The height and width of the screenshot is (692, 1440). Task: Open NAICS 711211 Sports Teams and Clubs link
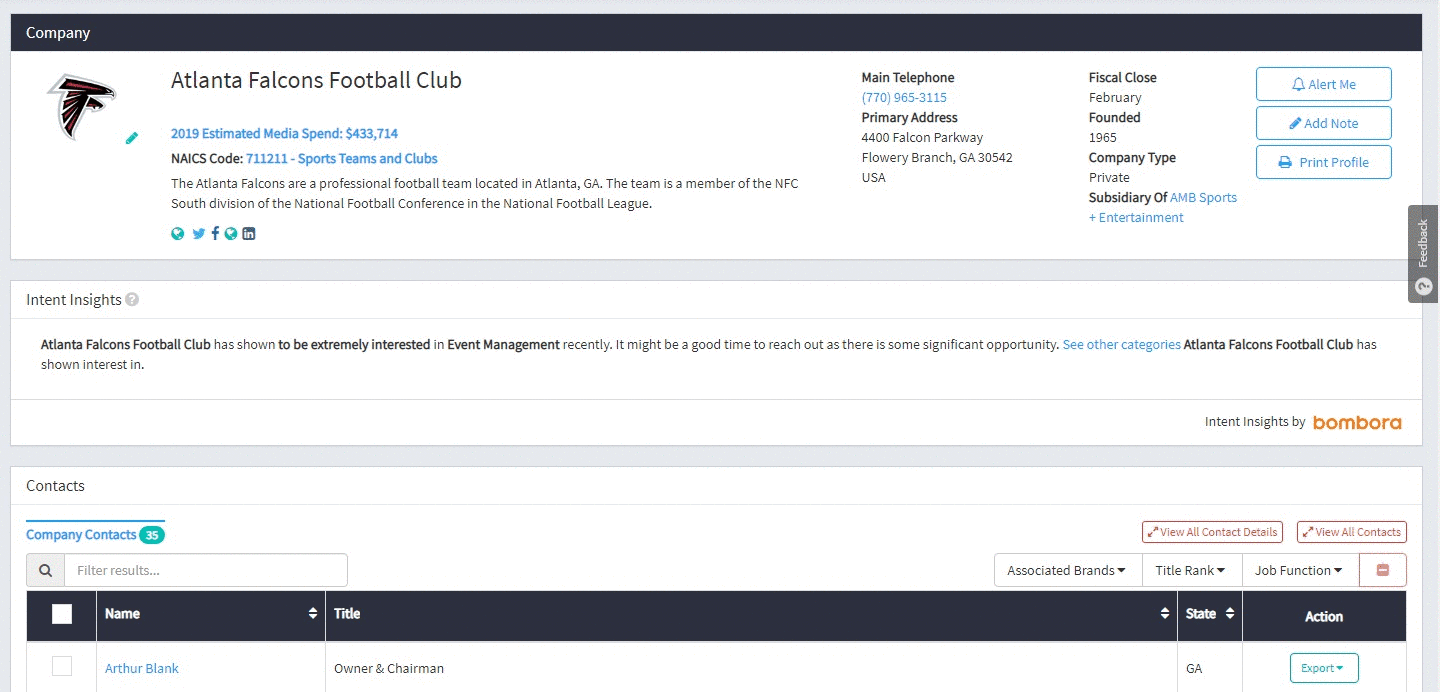341,158
